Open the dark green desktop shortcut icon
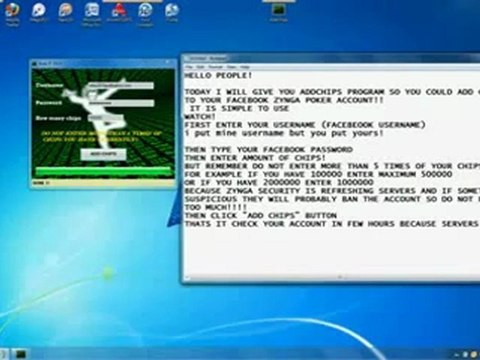 (279, 11)
